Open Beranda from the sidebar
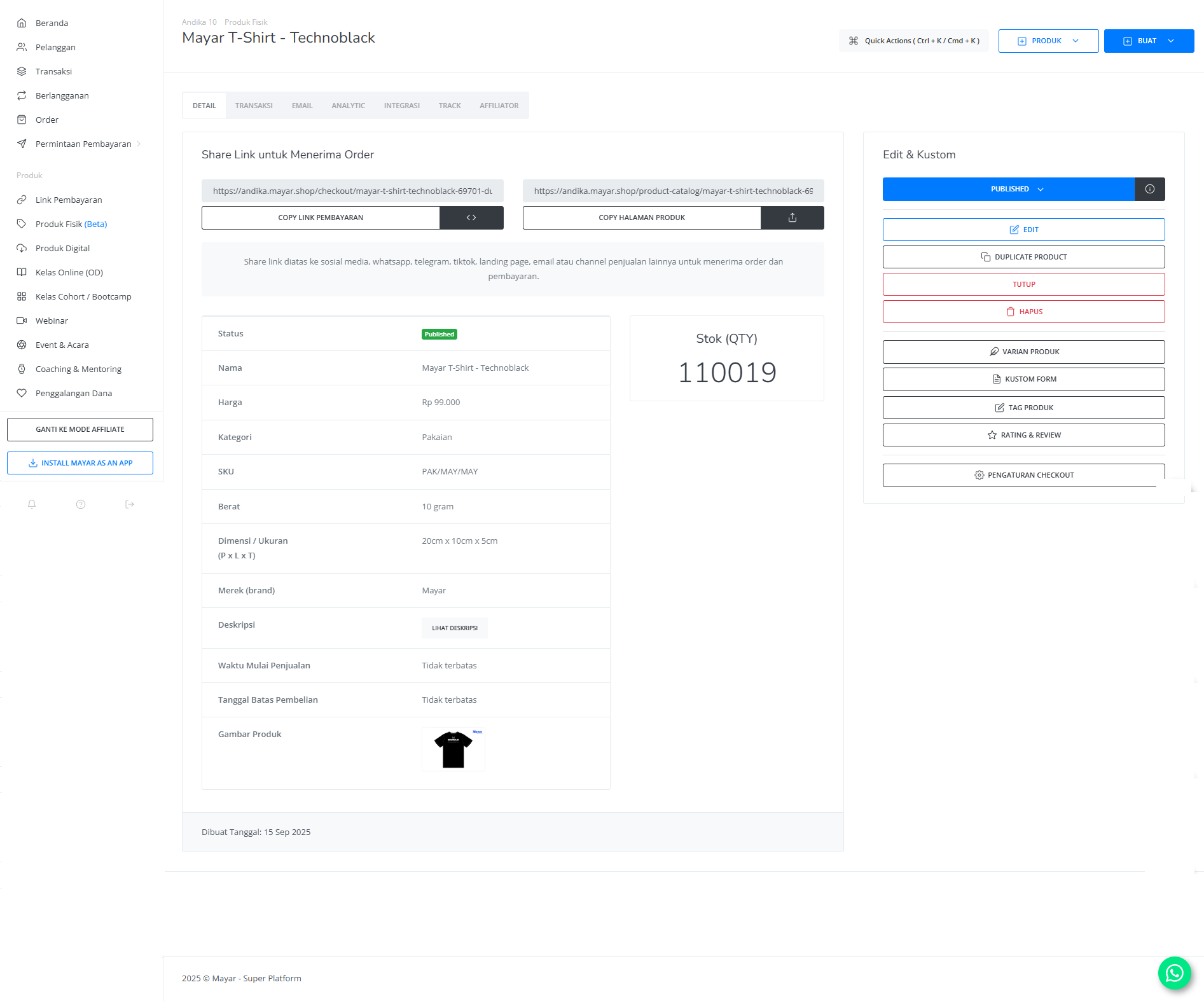Screen dimensions: 1204x1001 52,23
